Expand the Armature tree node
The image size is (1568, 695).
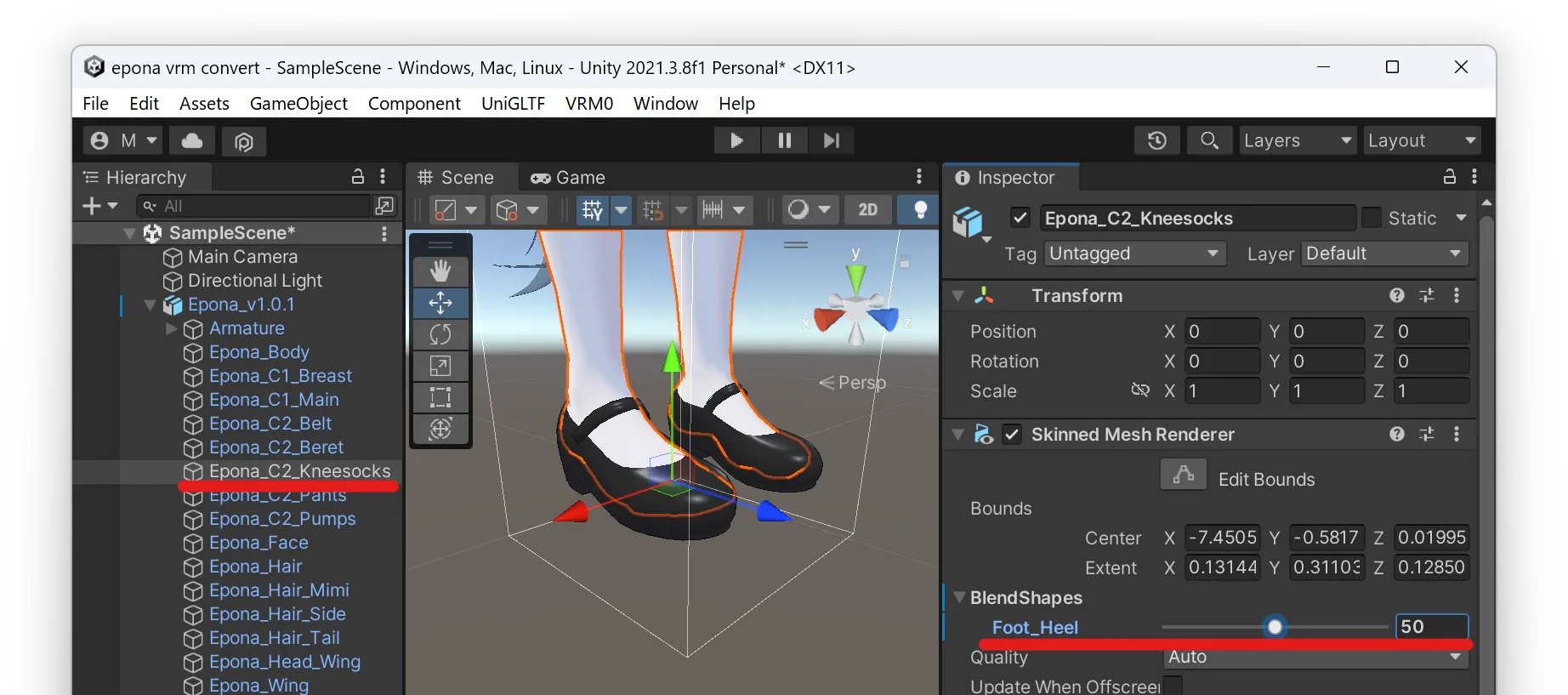coord(171,328)
